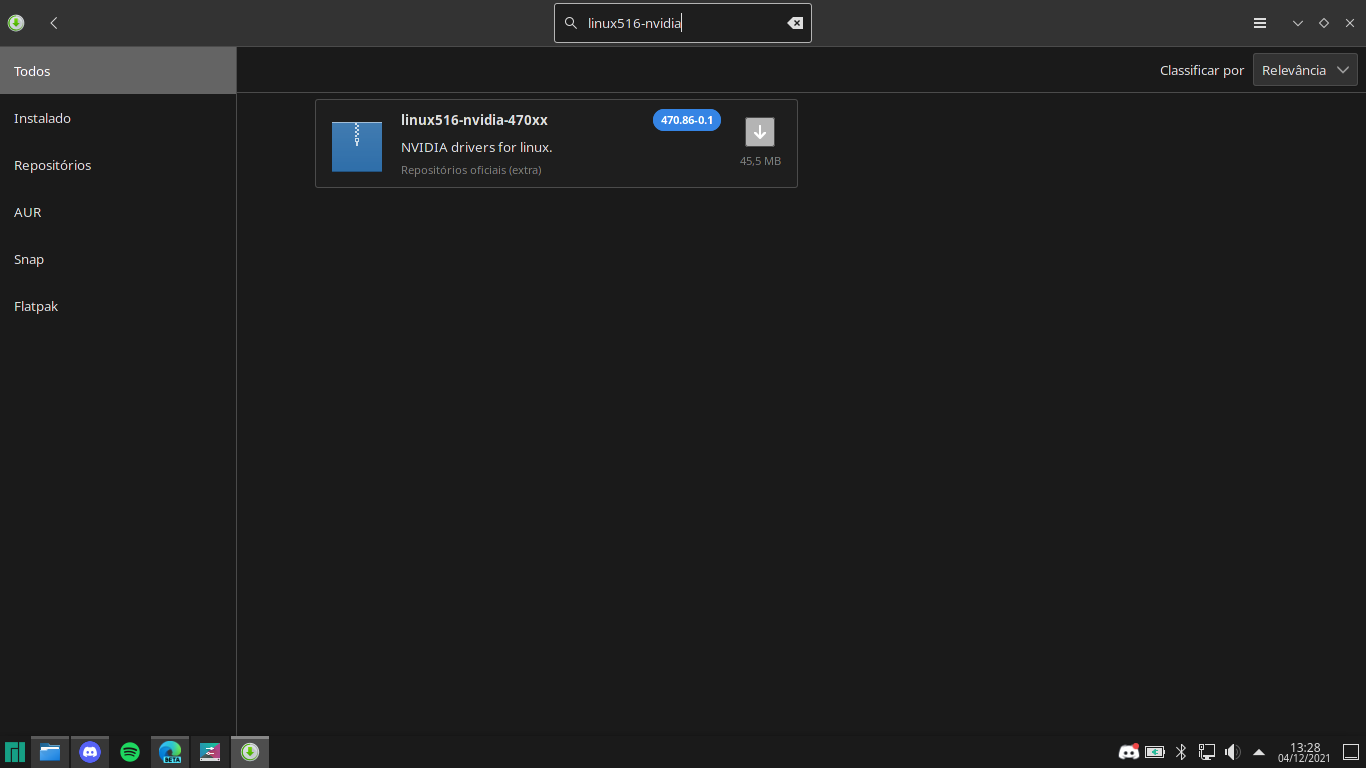Minimize the window with chevron button
Screen dimensions: 1366x768
(1298, 23)
